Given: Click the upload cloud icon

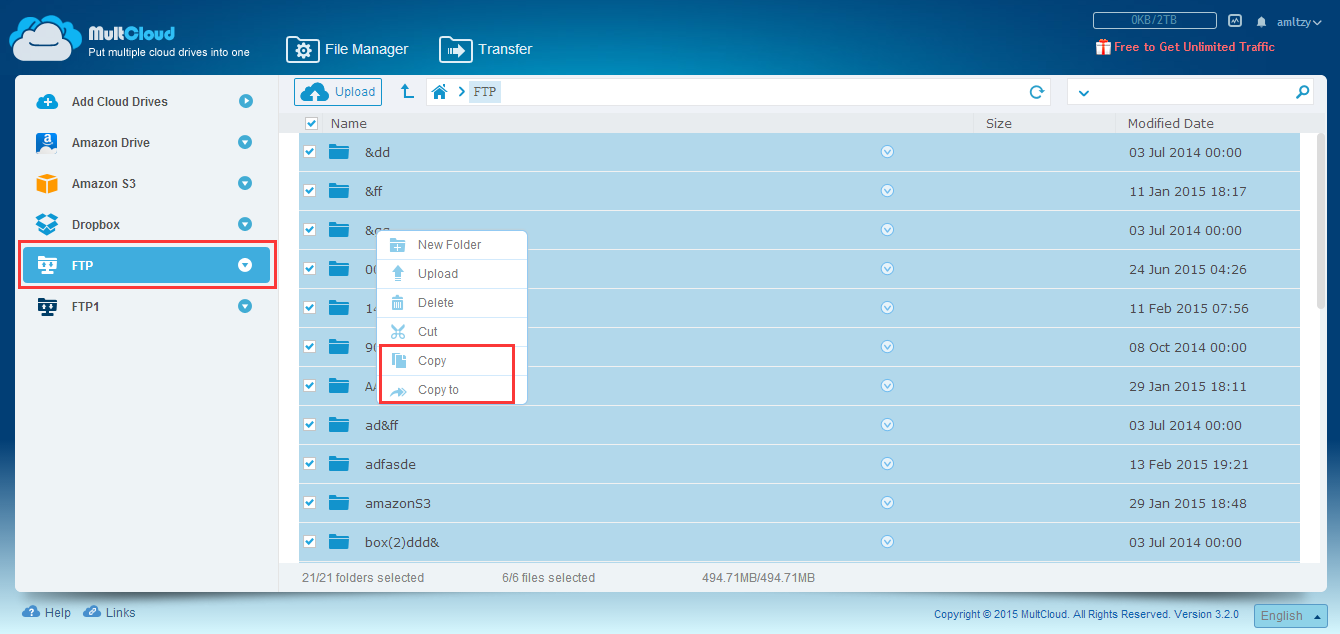Looking at the screenshot, I should coord(315,92).
